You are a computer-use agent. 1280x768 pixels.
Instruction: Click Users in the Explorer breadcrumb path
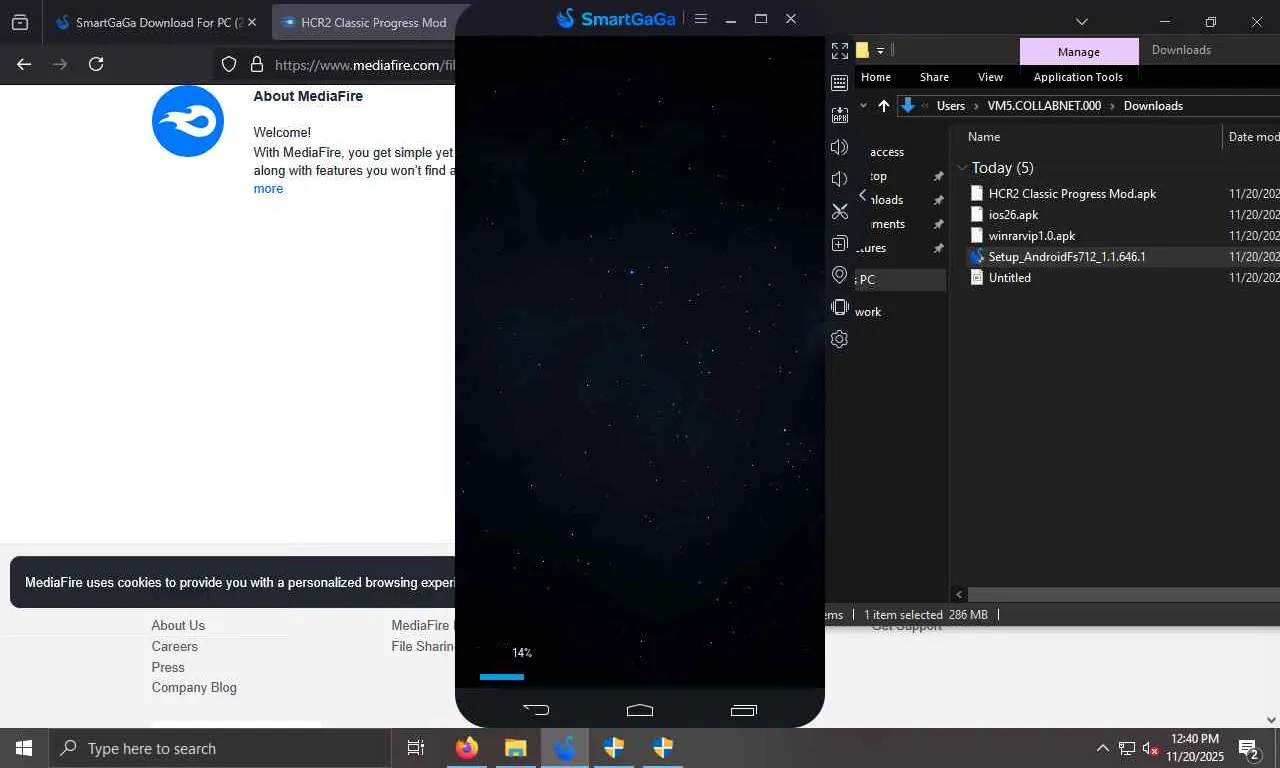coord(951,106)
